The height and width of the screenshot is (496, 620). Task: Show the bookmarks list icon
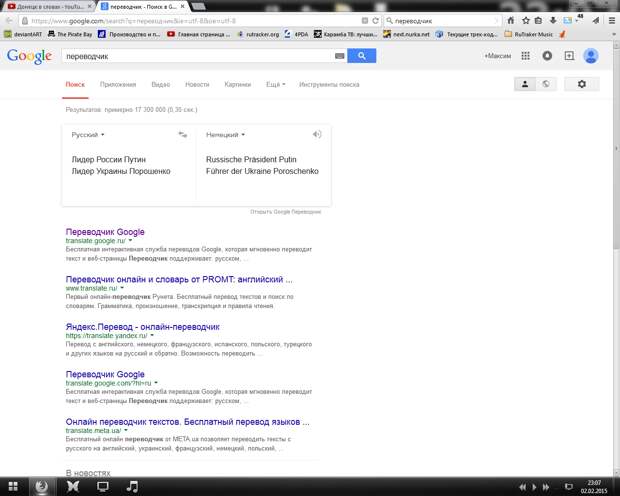click(538, 21)
